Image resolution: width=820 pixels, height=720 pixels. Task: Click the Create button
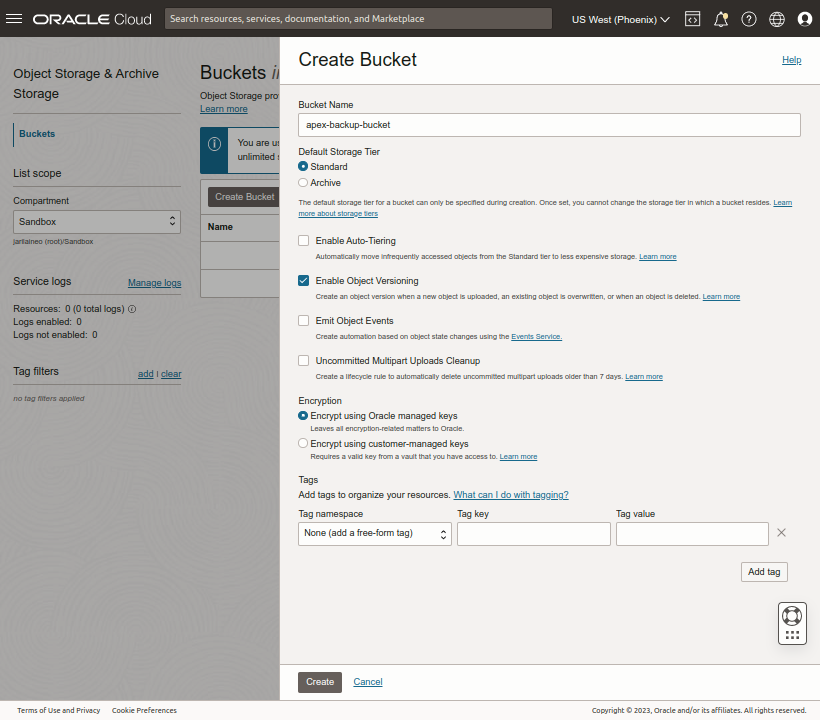tap(320, 682)
